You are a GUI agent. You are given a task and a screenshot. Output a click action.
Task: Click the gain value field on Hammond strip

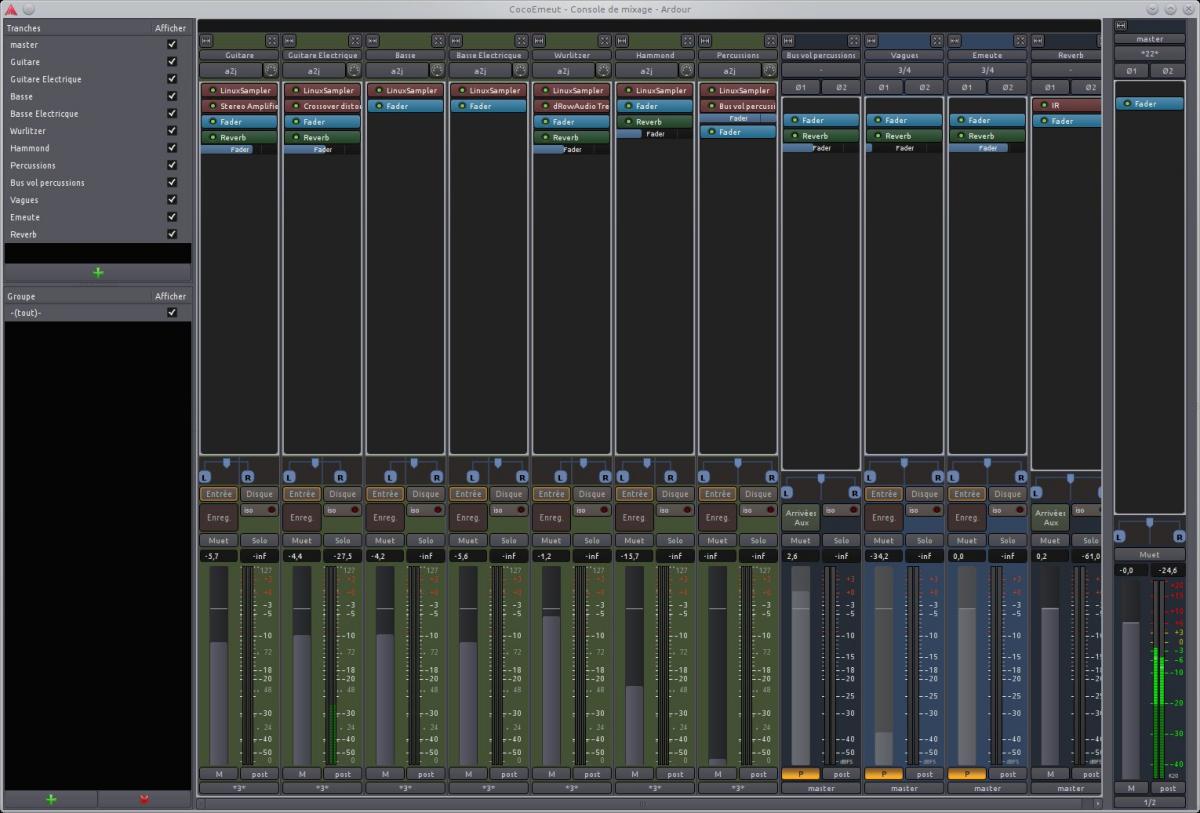633,556
